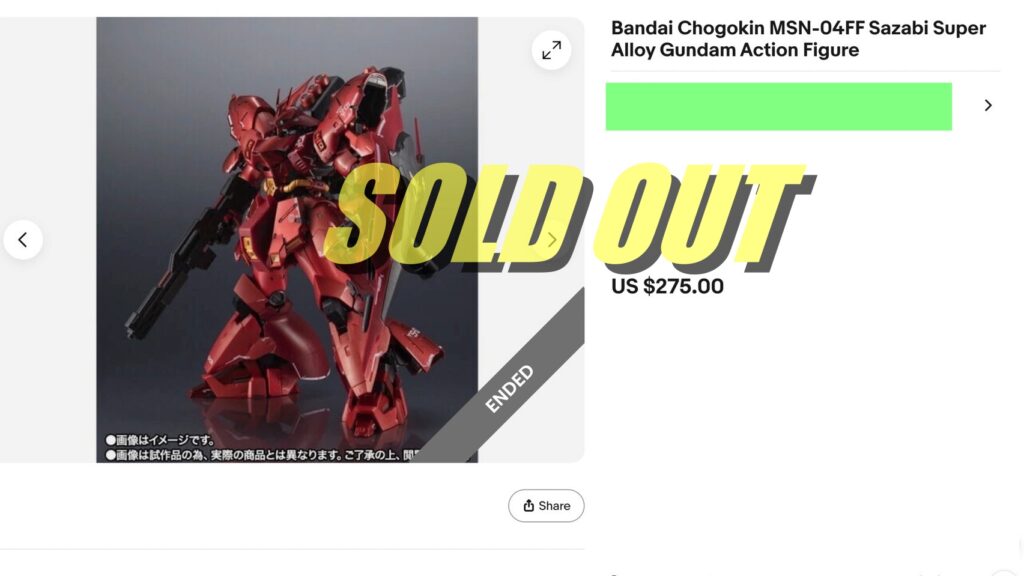
Task: Click the diagonal ENDED banner
Action: [510, 389]
